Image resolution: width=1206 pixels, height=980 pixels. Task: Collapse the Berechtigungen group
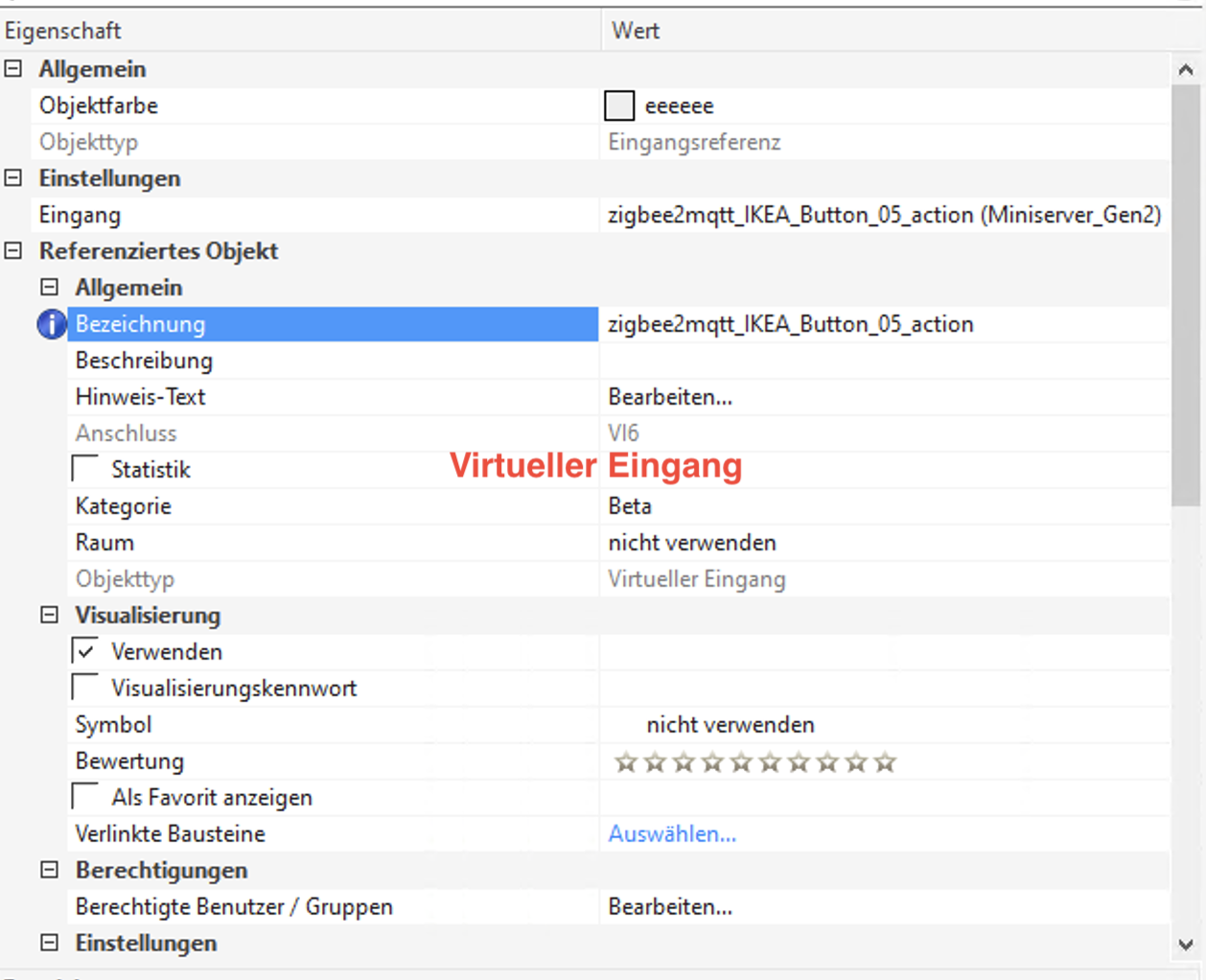pos(50,870)
